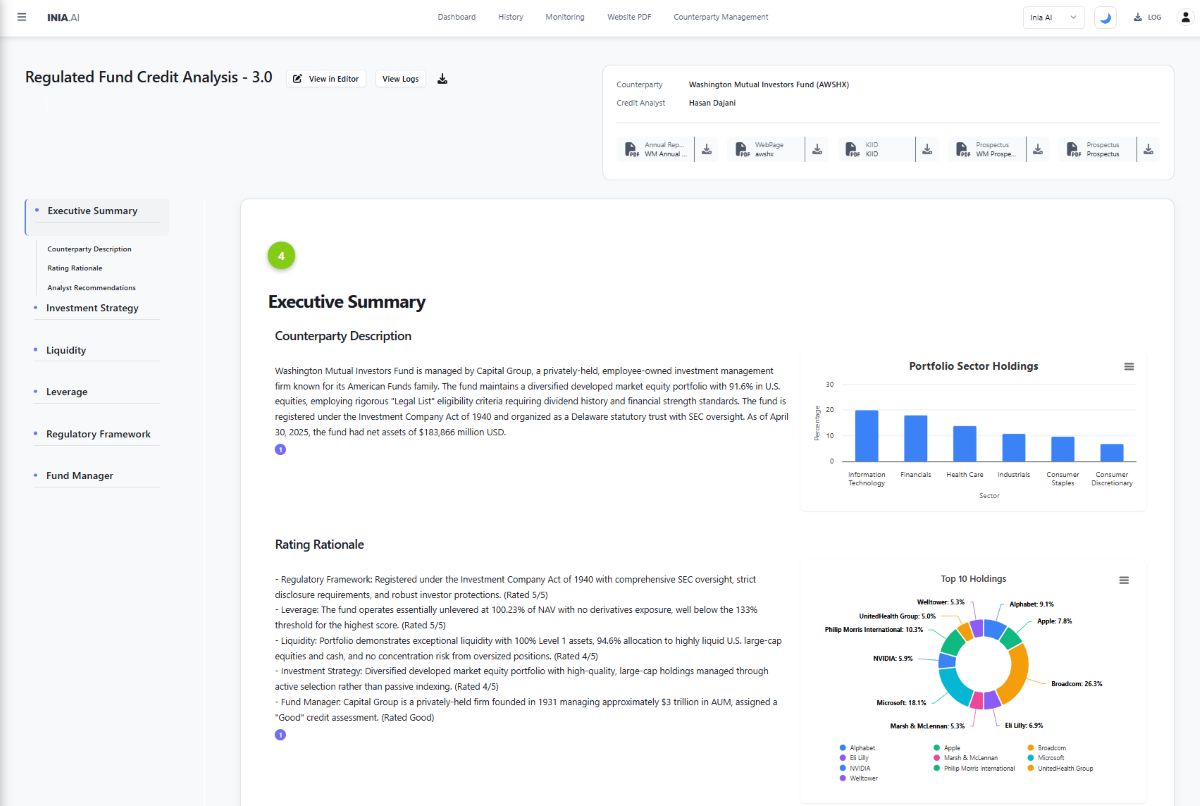Click the View in Editor button
The image size is (1200, 806).
tap(327, 78)
